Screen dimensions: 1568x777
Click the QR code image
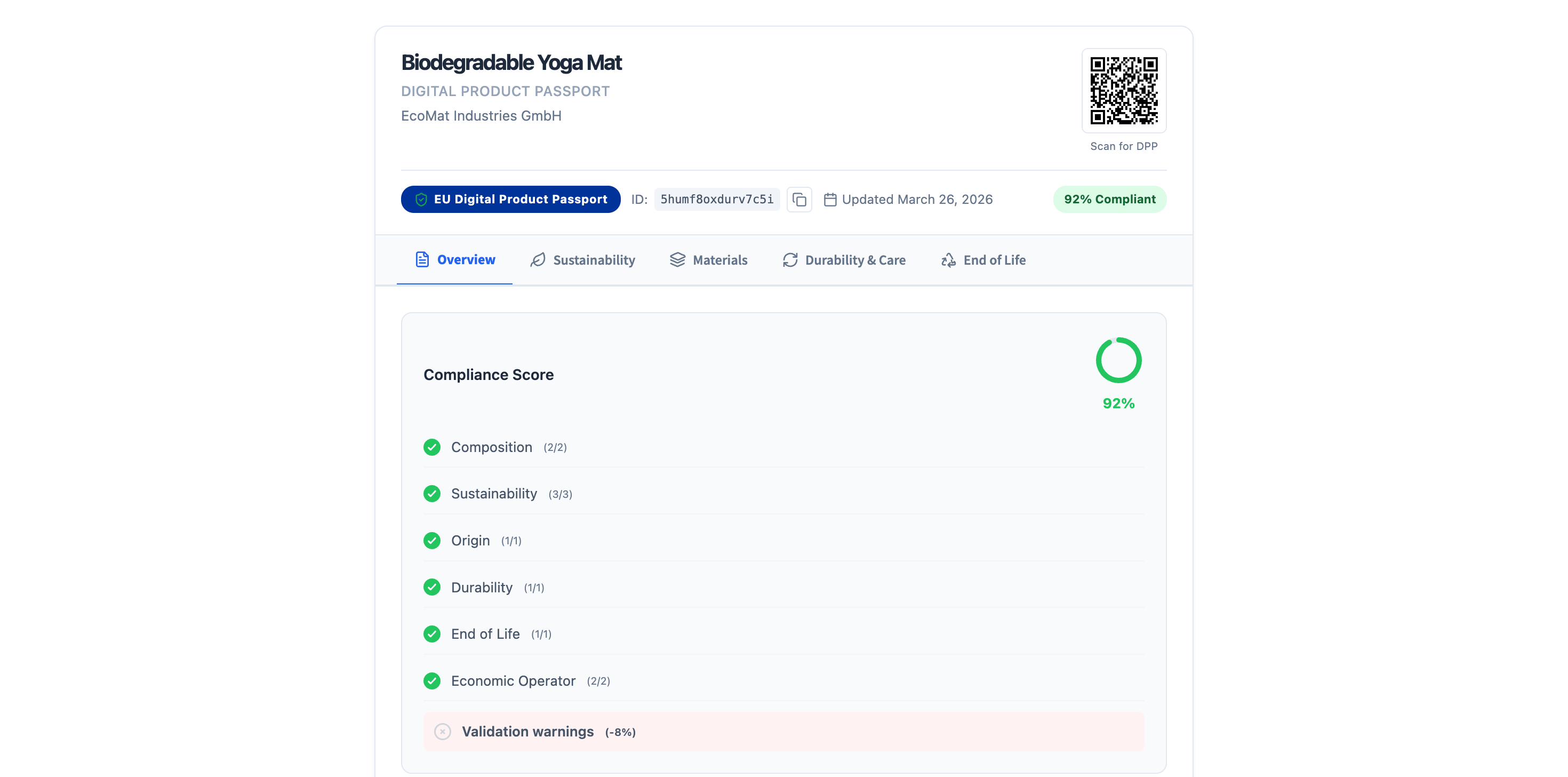click(1124, 91)
